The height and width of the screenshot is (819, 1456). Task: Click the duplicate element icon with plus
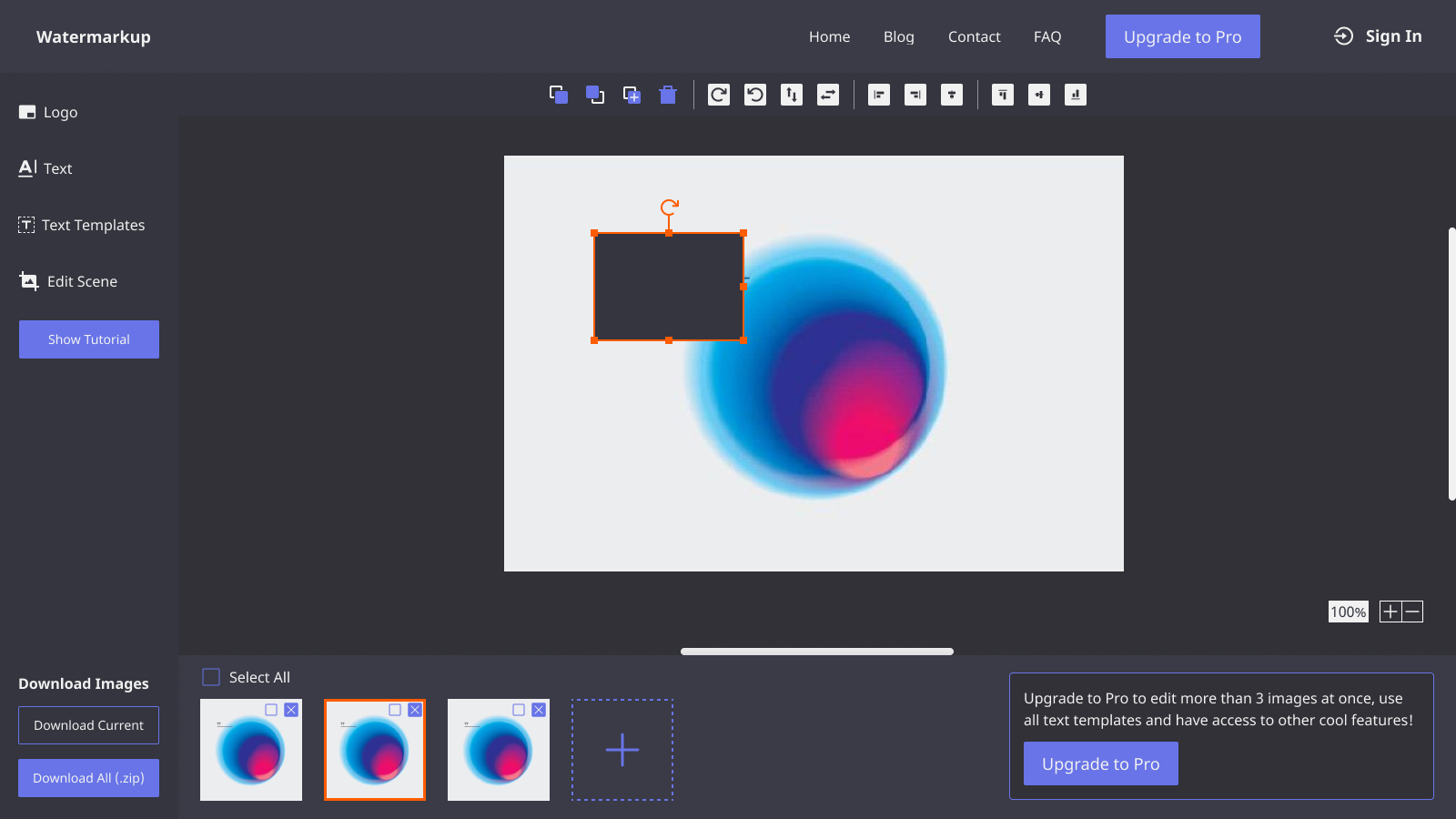[632, 95]
